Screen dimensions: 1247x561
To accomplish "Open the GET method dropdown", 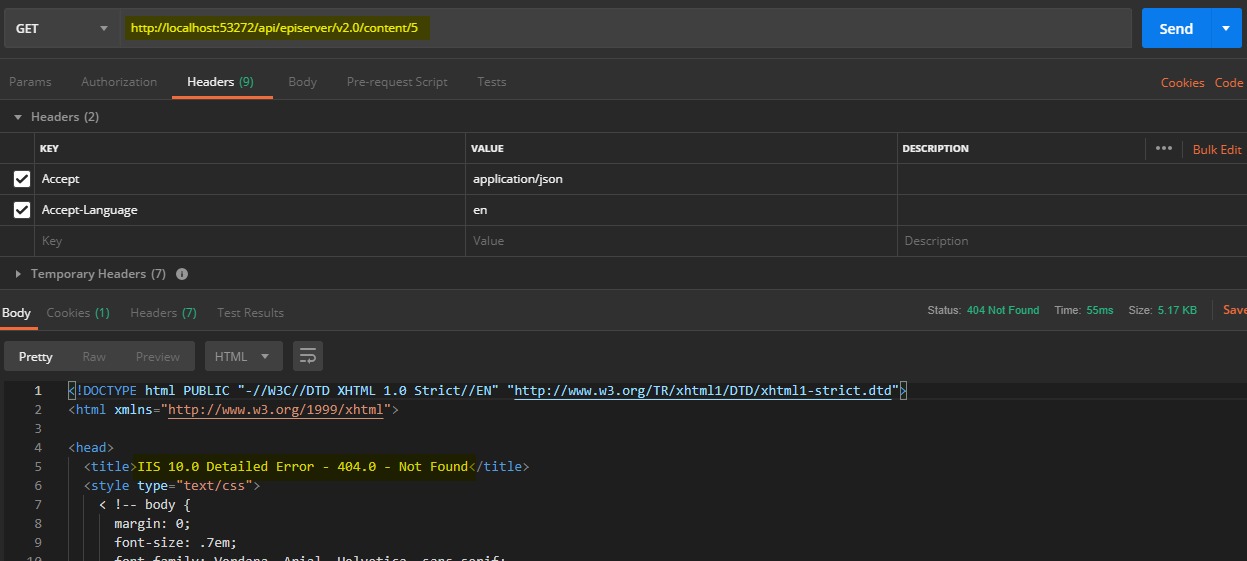I will (61, 29).
